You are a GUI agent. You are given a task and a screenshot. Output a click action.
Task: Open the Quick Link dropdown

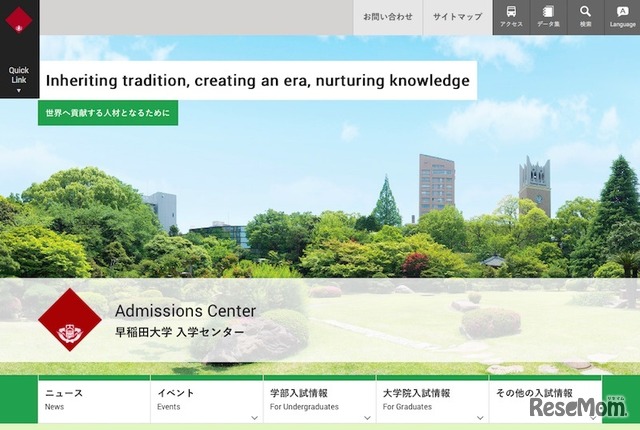coord(19,80)
